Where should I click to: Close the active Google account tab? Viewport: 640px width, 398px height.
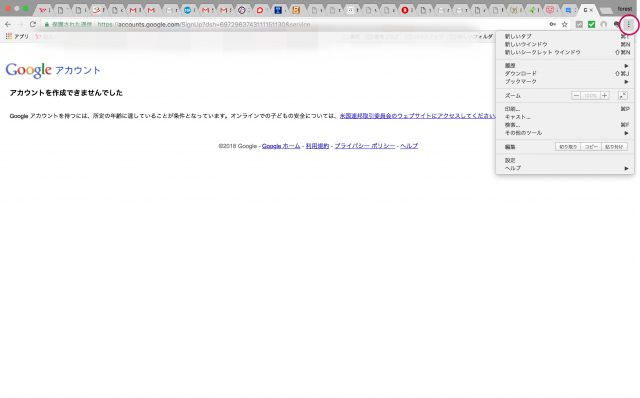[x=591, y=10]
